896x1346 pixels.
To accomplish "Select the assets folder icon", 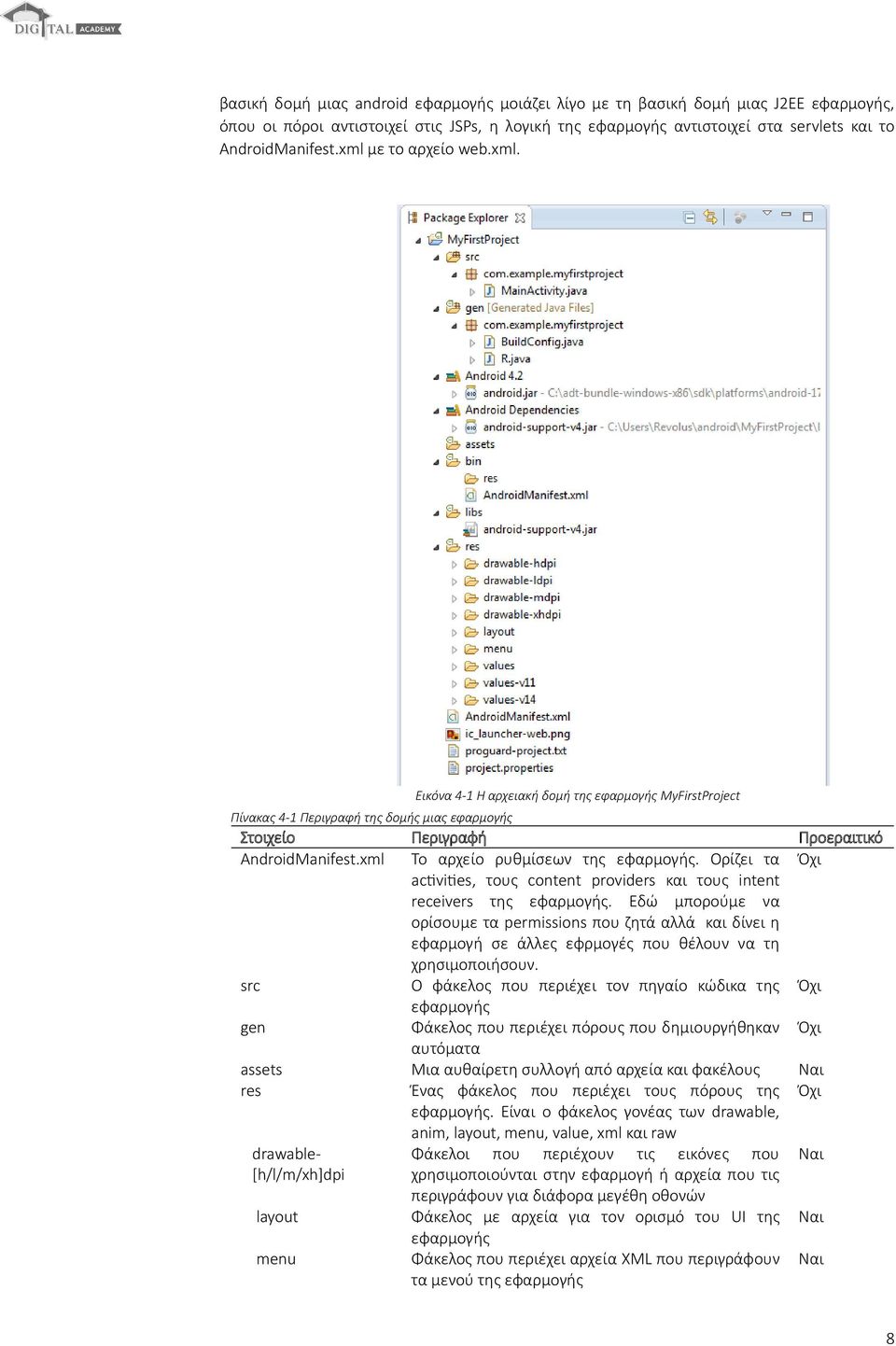I will pyautogui.click(x=454, y=444).
